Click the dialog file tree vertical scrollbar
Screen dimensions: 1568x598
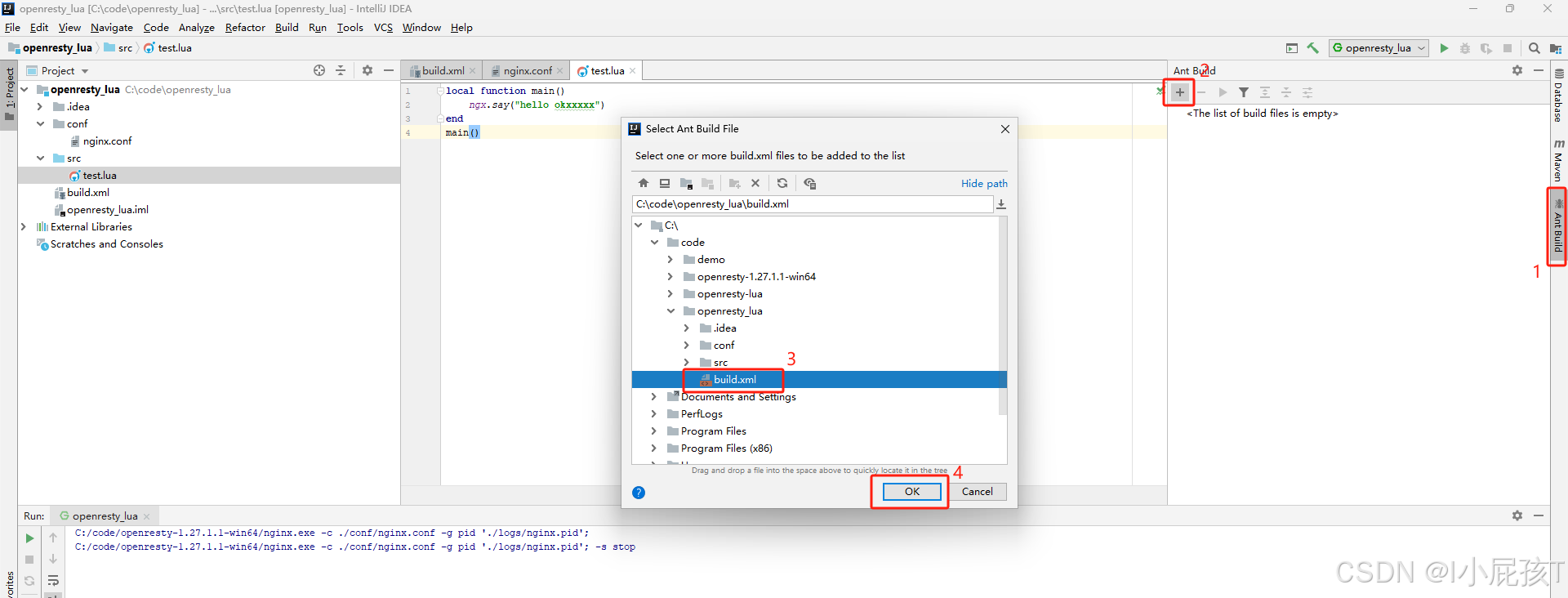click(1002, 316)
